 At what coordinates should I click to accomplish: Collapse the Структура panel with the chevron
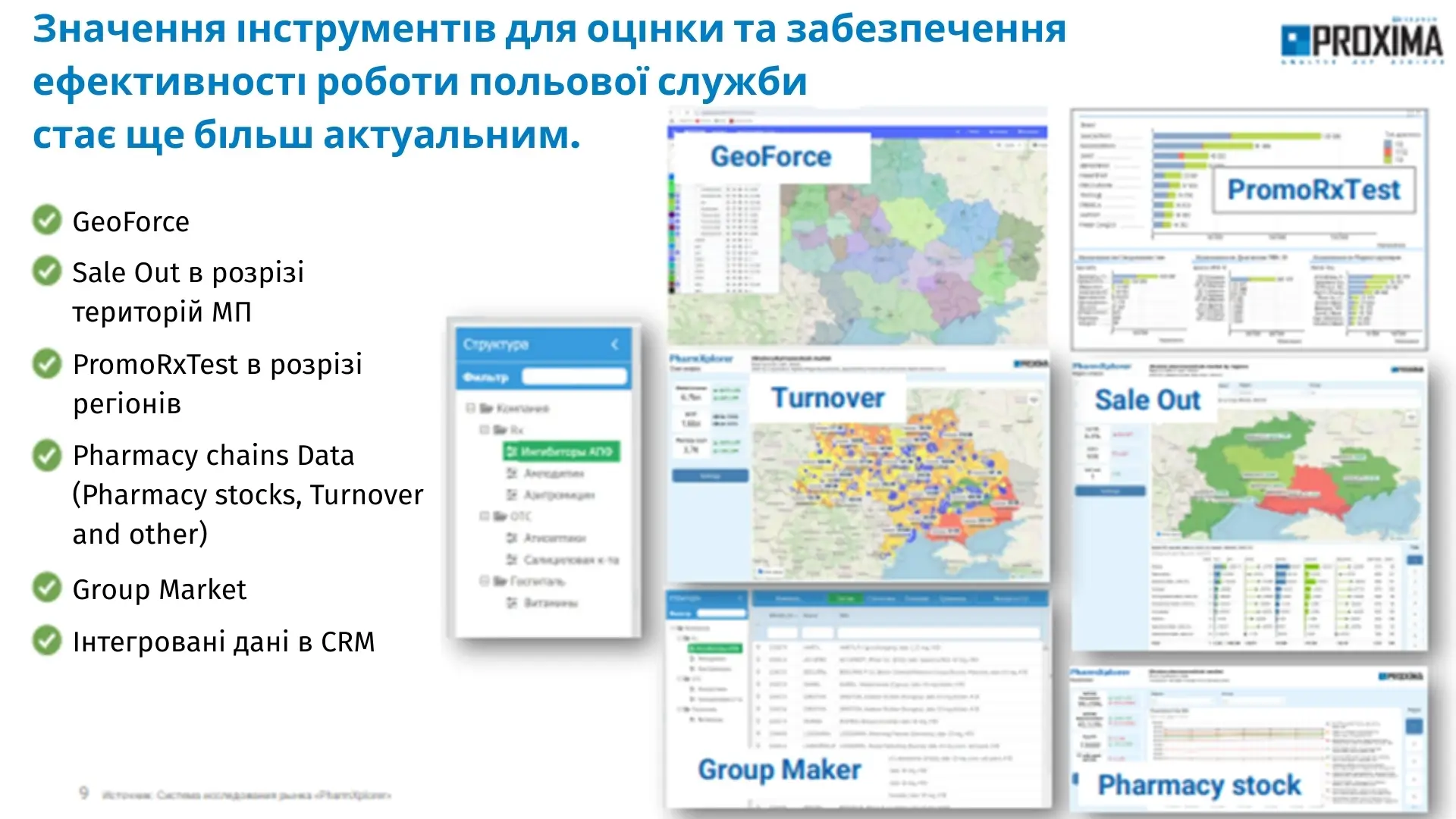coord(614,344)
